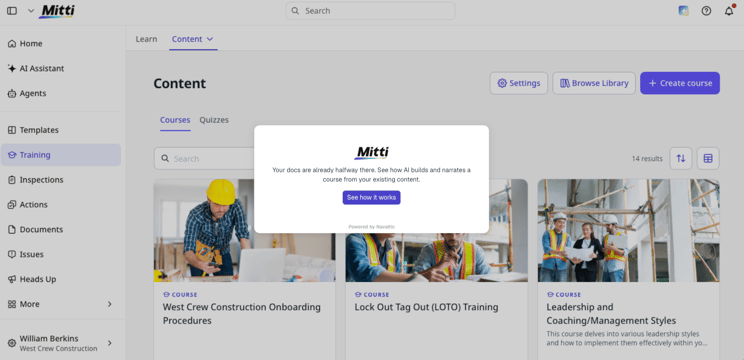
Task: Expand William Berkins account chevron
Action: (x=110, y=343)
